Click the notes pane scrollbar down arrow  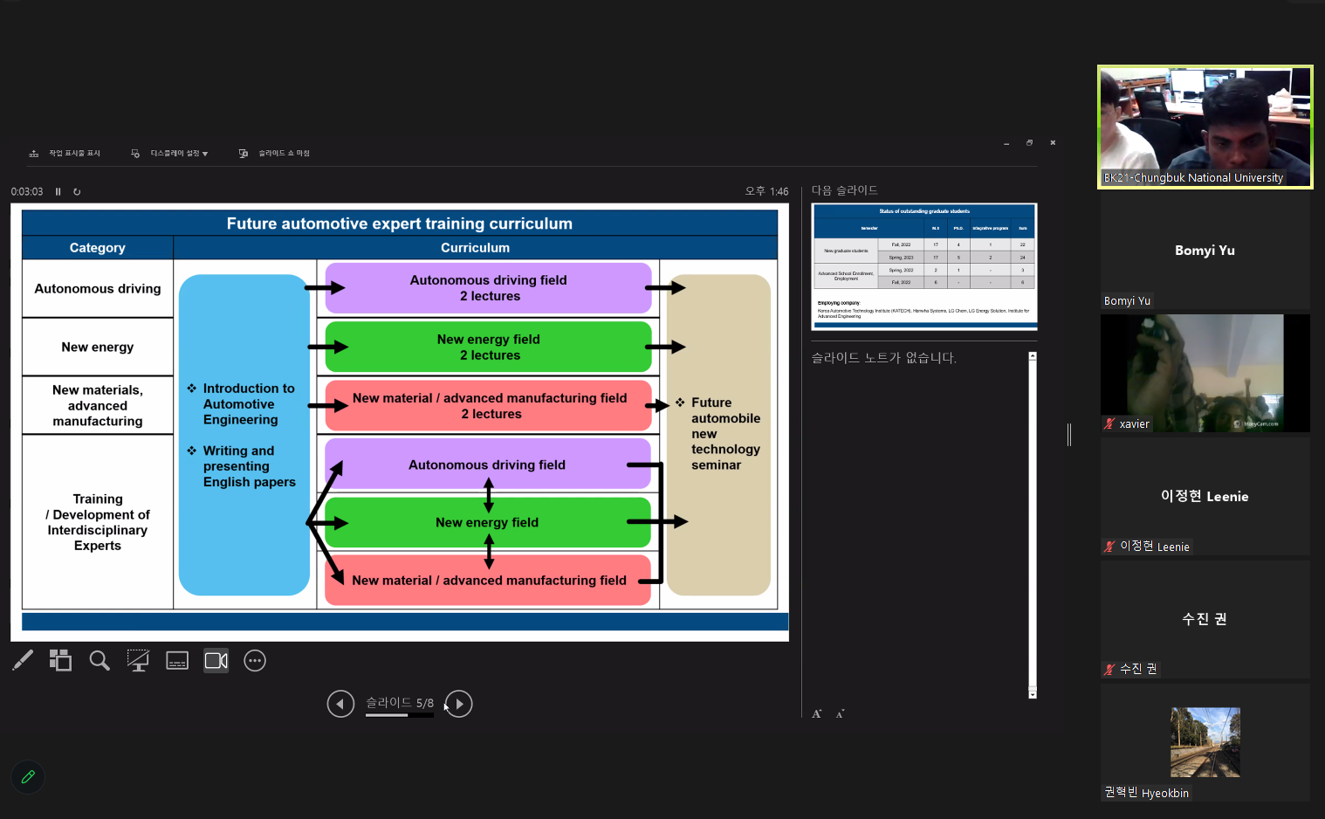[x=1032, y=693]
